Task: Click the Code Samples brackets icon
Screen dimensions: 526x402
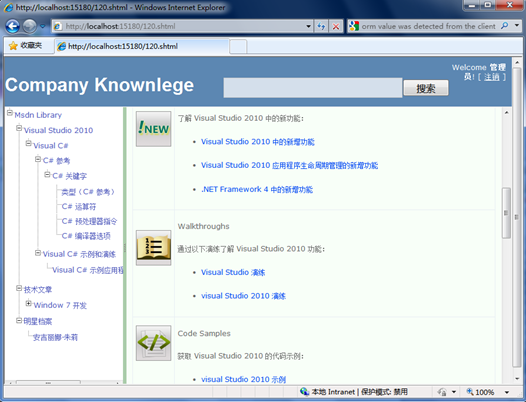Action: tap(154, 343)
